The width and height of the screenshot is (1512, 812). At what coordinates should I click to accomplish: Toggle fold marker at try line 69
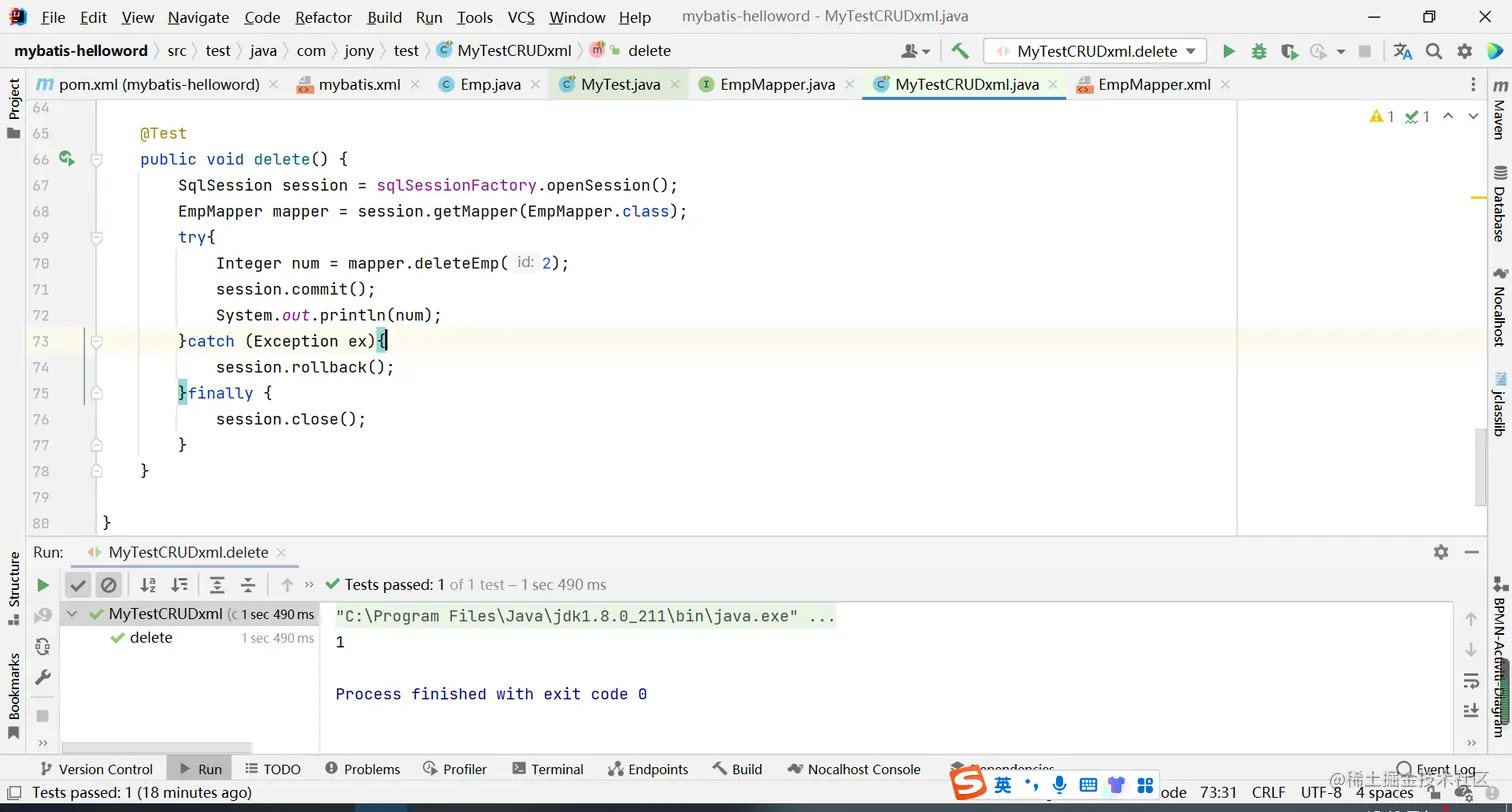point(97,237)
